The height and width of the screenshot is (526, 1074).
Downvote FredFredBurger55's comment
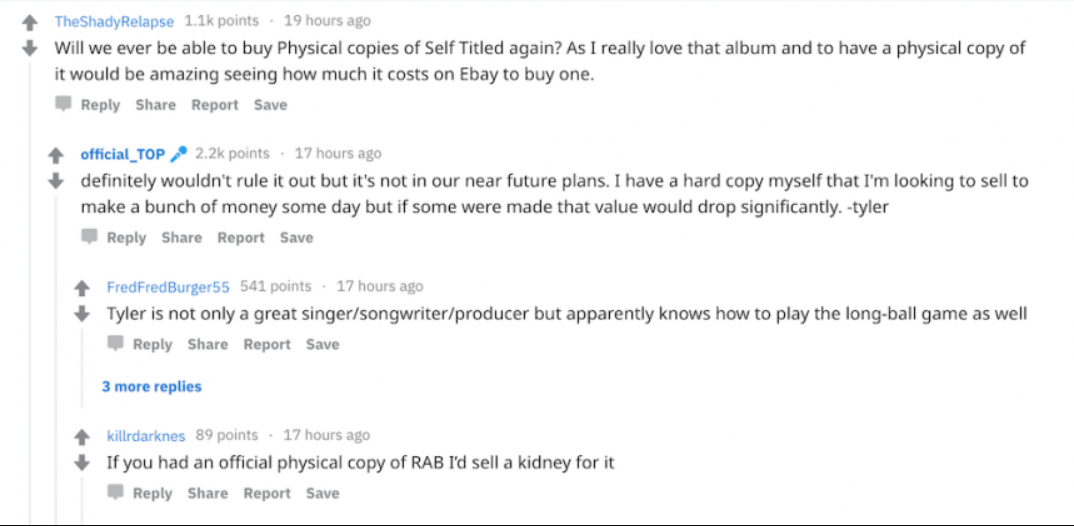(83, 314)
